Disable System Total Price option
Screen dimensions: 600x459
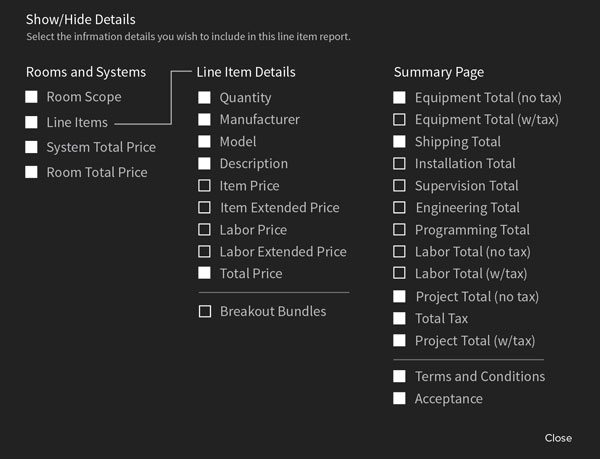click(x=31, y=147)
